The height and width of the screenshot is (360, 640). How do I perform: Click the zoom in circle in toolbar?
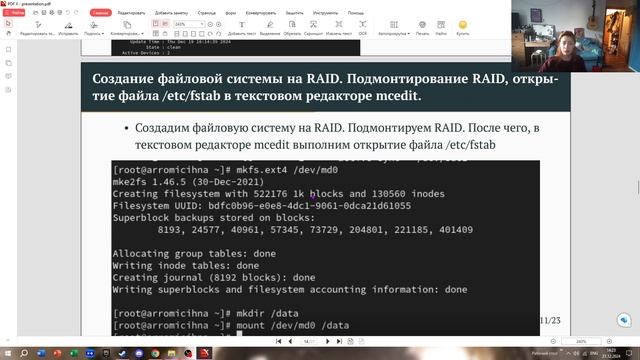point(219,24)
